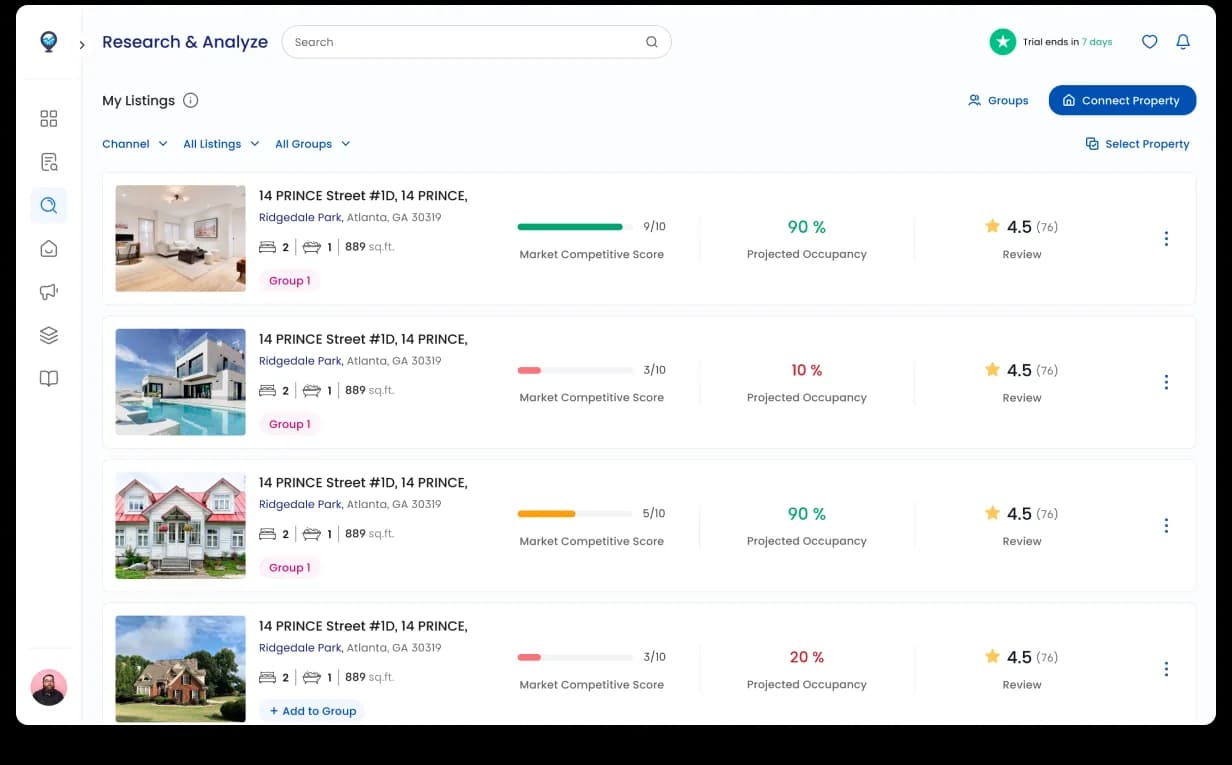1232x765 pixels.
Task: Click the Group 1 tag on the 9/10 listing
Action: [x=289, y=281]
